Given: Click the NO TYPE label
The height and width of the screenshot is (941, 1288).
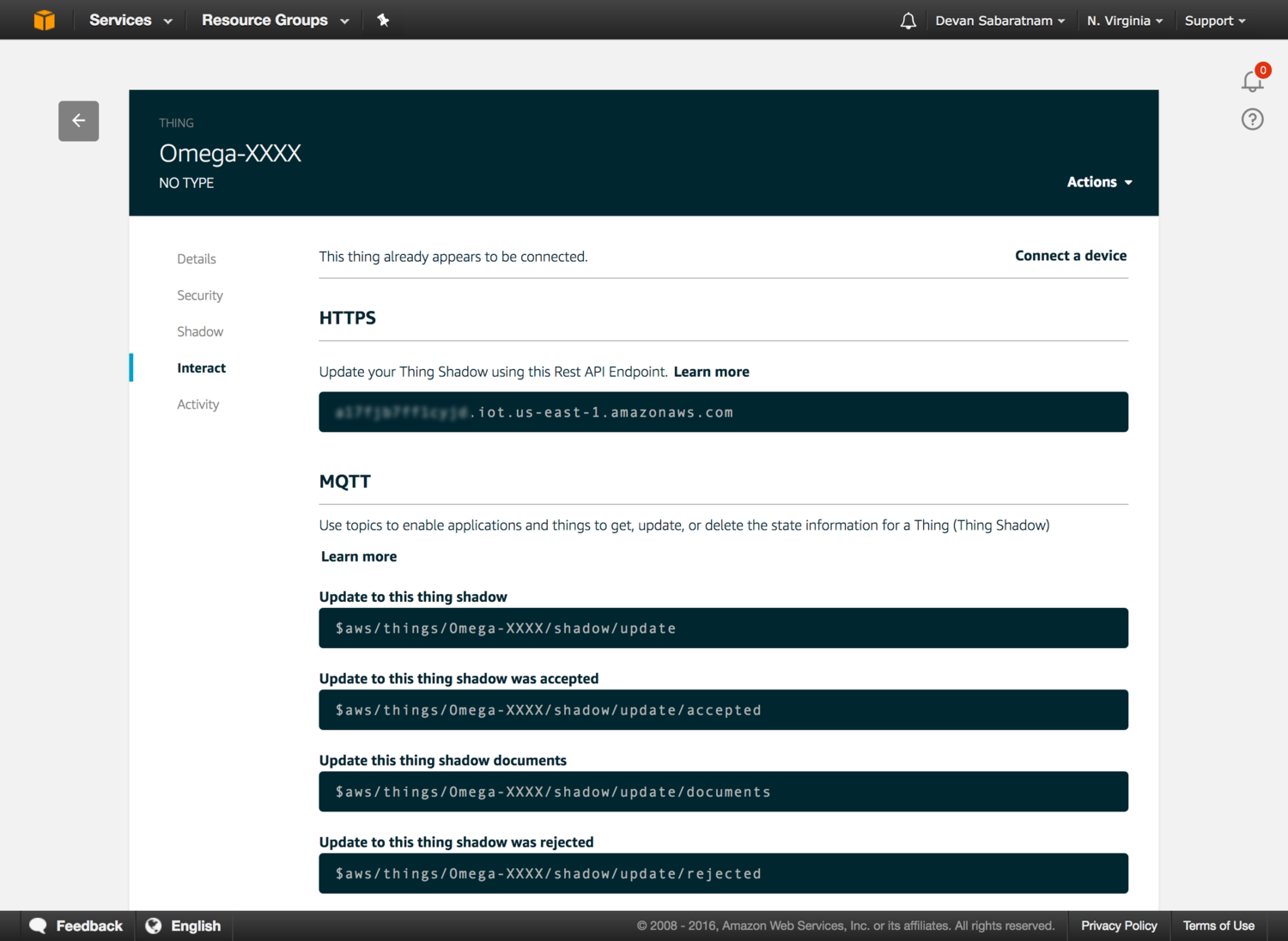Looking at the screenshot, I should (186, 183).
